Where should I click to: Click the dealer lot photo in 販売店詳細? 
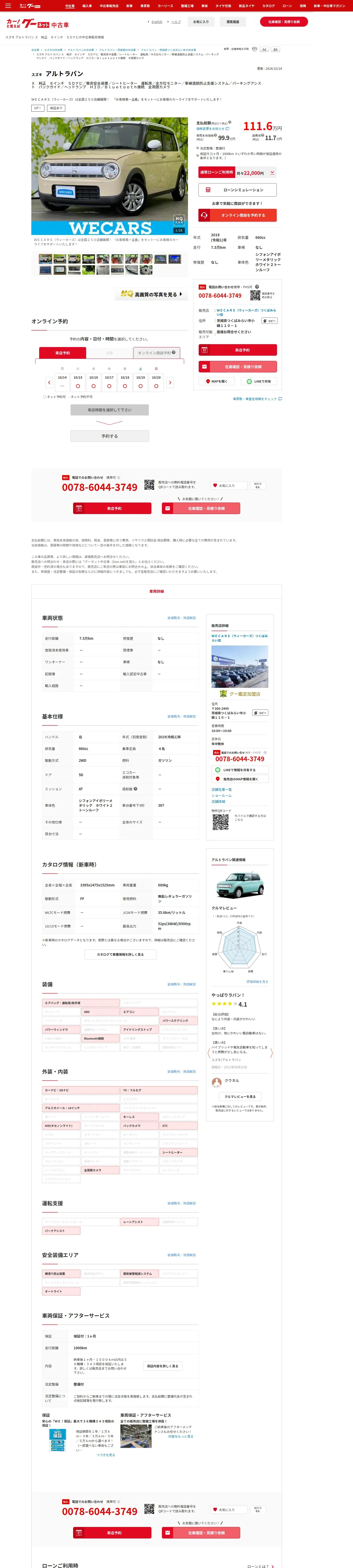click(240, 666)
